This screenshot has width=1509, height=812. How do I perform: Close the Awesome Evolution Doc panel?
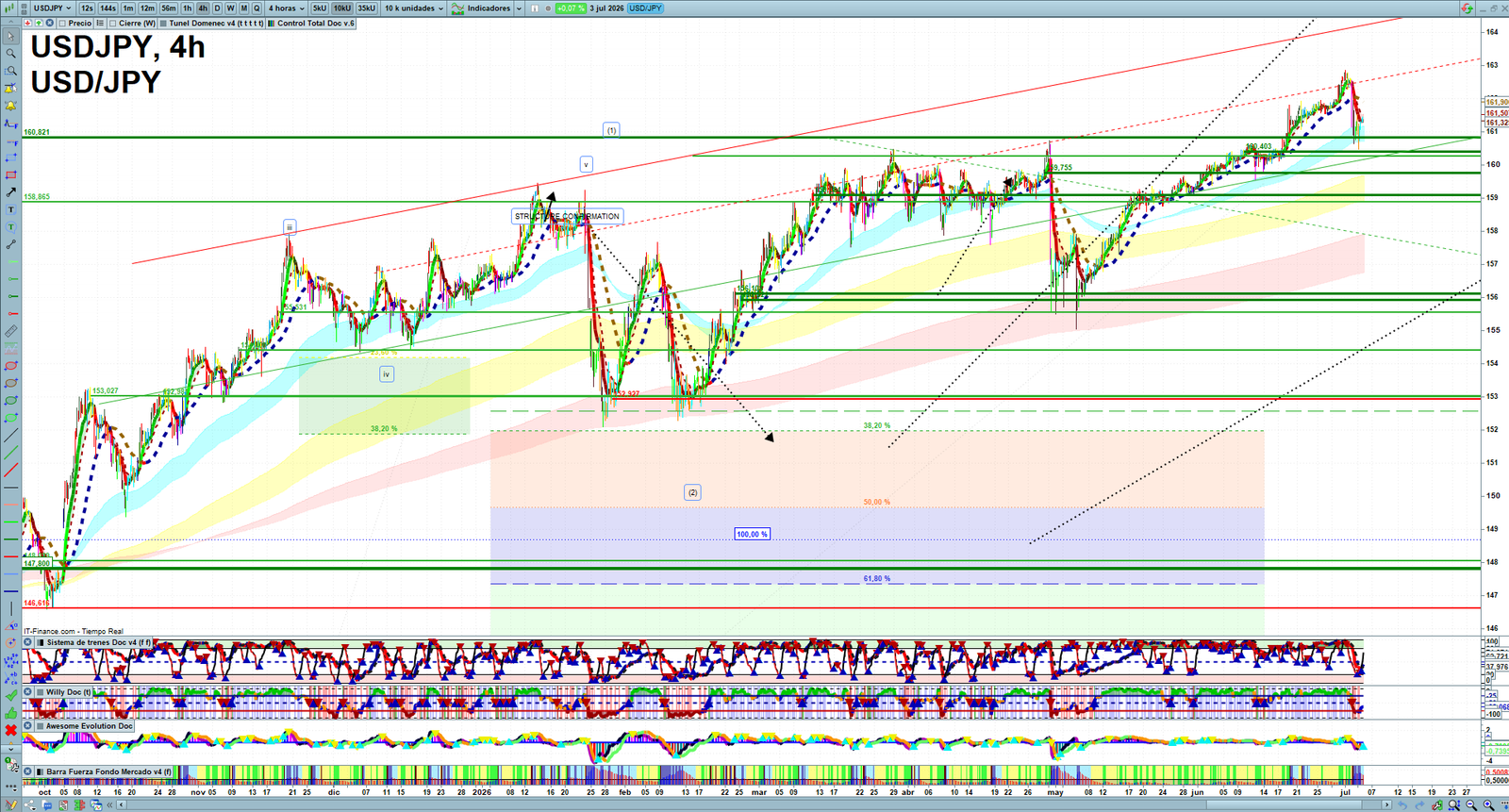[27, 725]
